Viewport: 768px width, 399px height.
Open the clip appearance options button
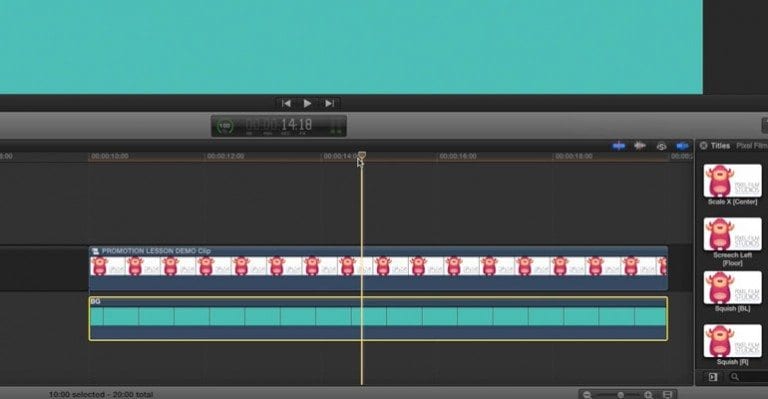click(x=667, y=395)
